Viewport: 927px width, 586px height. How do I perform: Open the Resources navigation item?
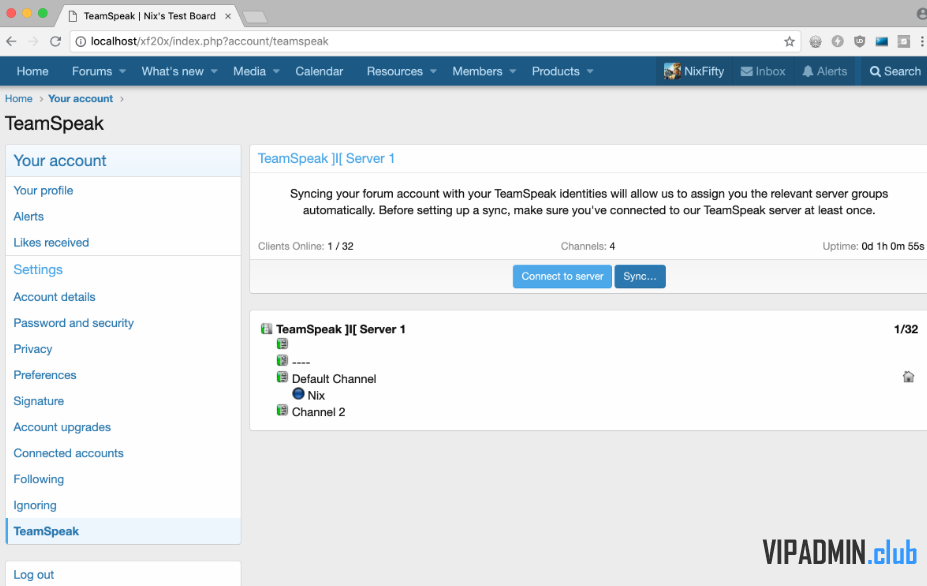click(395, 72)
